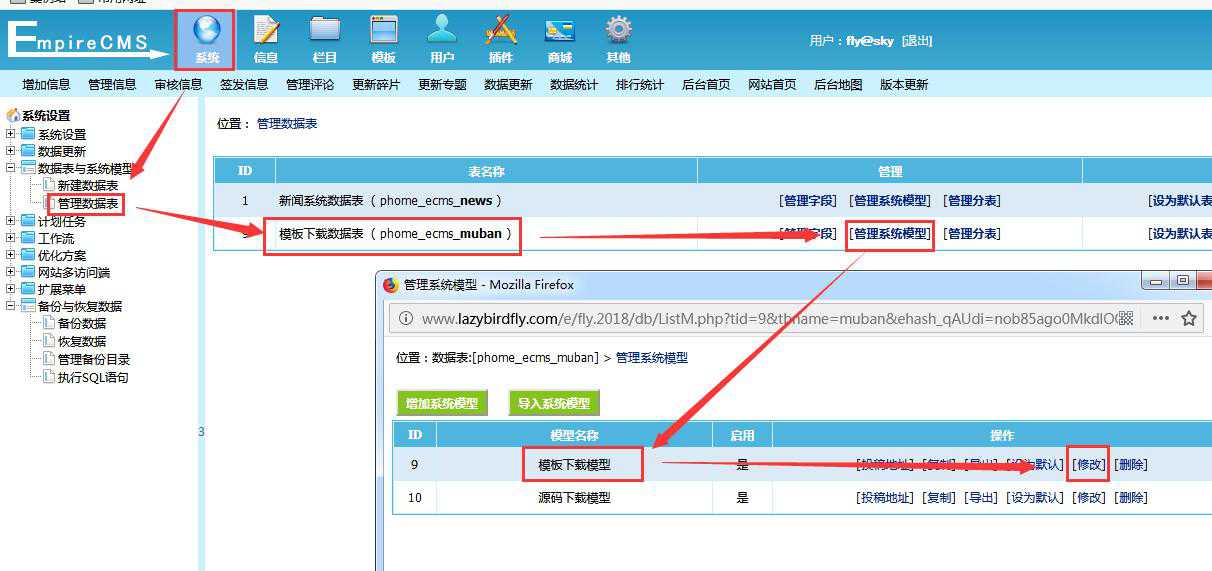Expand the 计划任务 tree node
The image size is (1212, 571).
pos(11,220)
